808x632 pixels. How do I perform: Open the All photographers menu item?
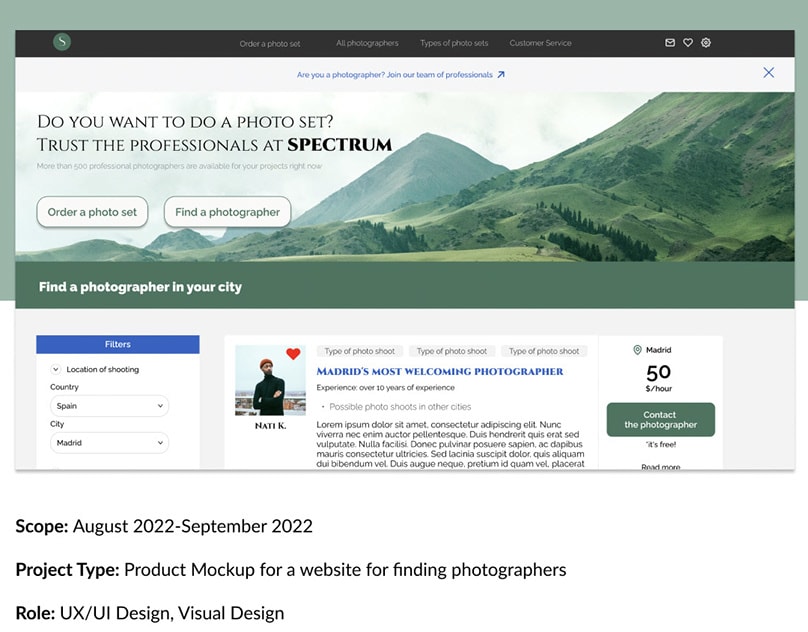coord(366,43)
